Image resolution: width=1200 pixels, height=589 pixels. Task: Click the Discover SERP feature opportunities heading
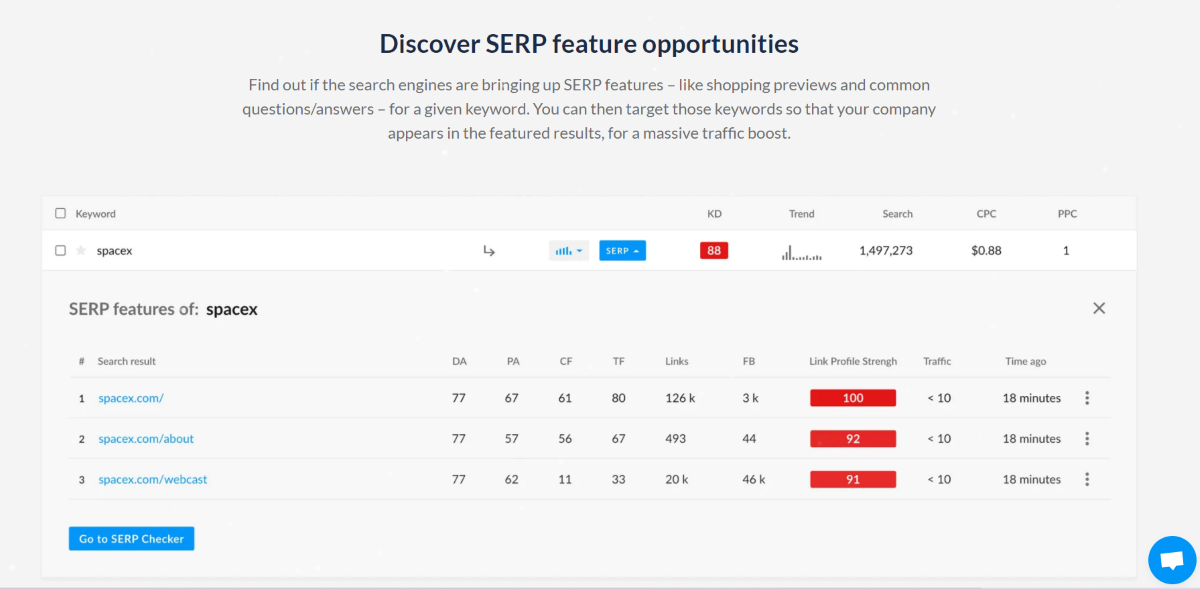pyautogui.click(x=589, y=44)
